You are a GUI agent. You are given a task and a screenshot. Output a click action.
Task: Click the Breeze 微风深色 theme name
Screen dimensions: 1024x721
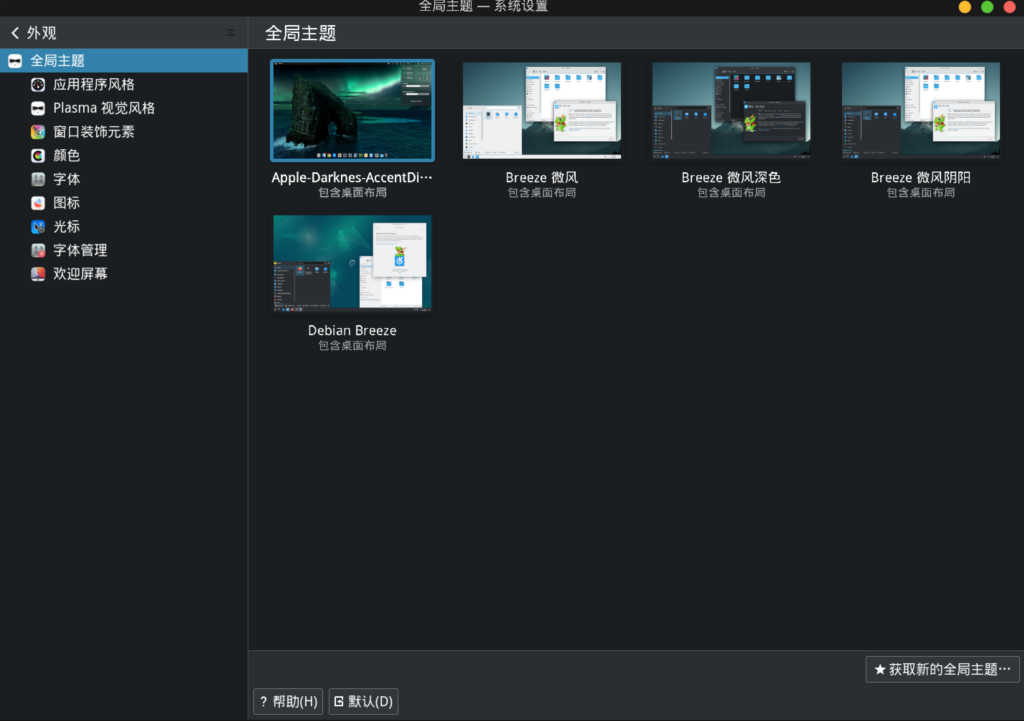(731, 178)
